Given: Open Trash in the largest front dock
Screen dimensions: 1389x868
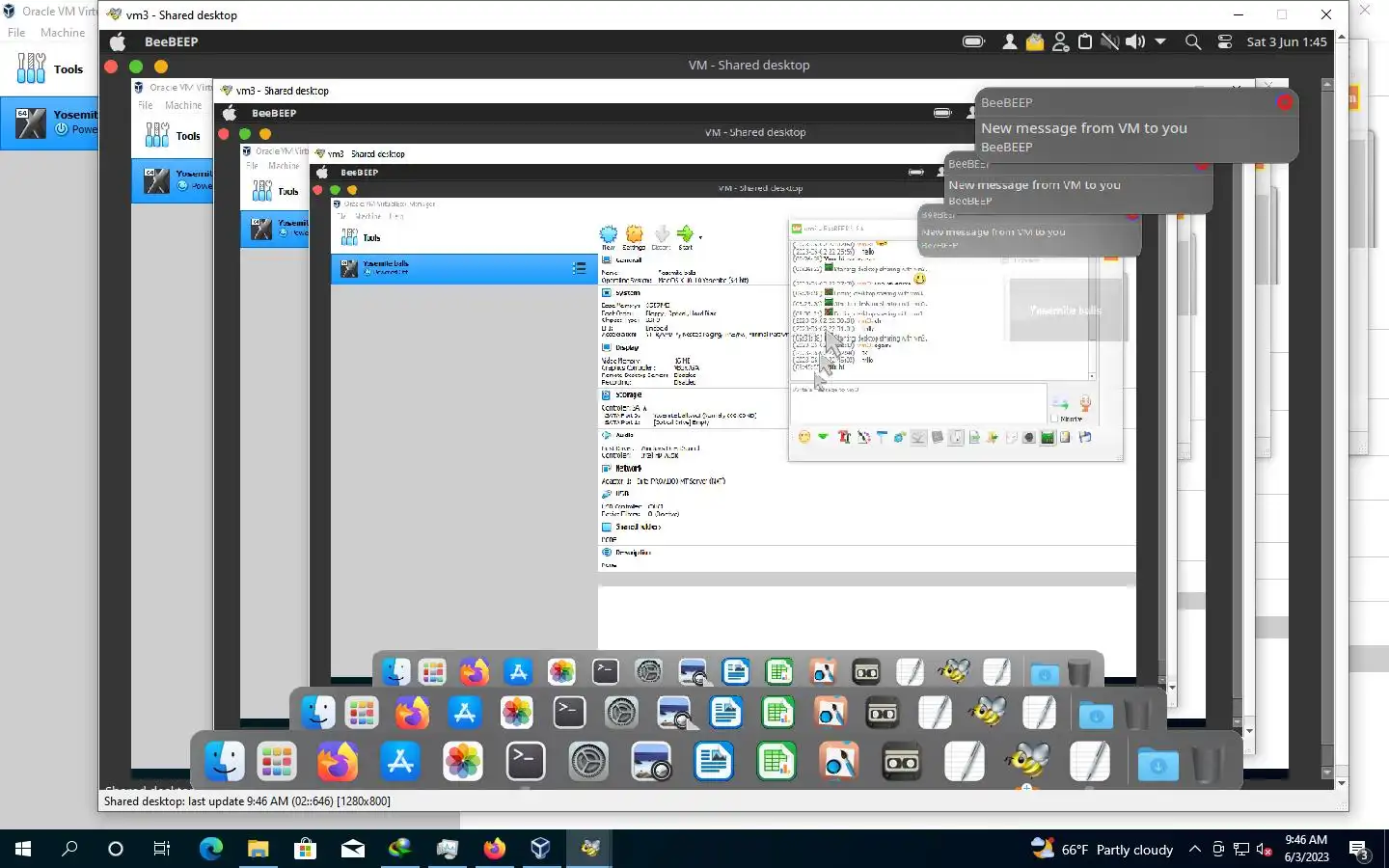Looking at the screenshot, I should [x=1206, y=764].
